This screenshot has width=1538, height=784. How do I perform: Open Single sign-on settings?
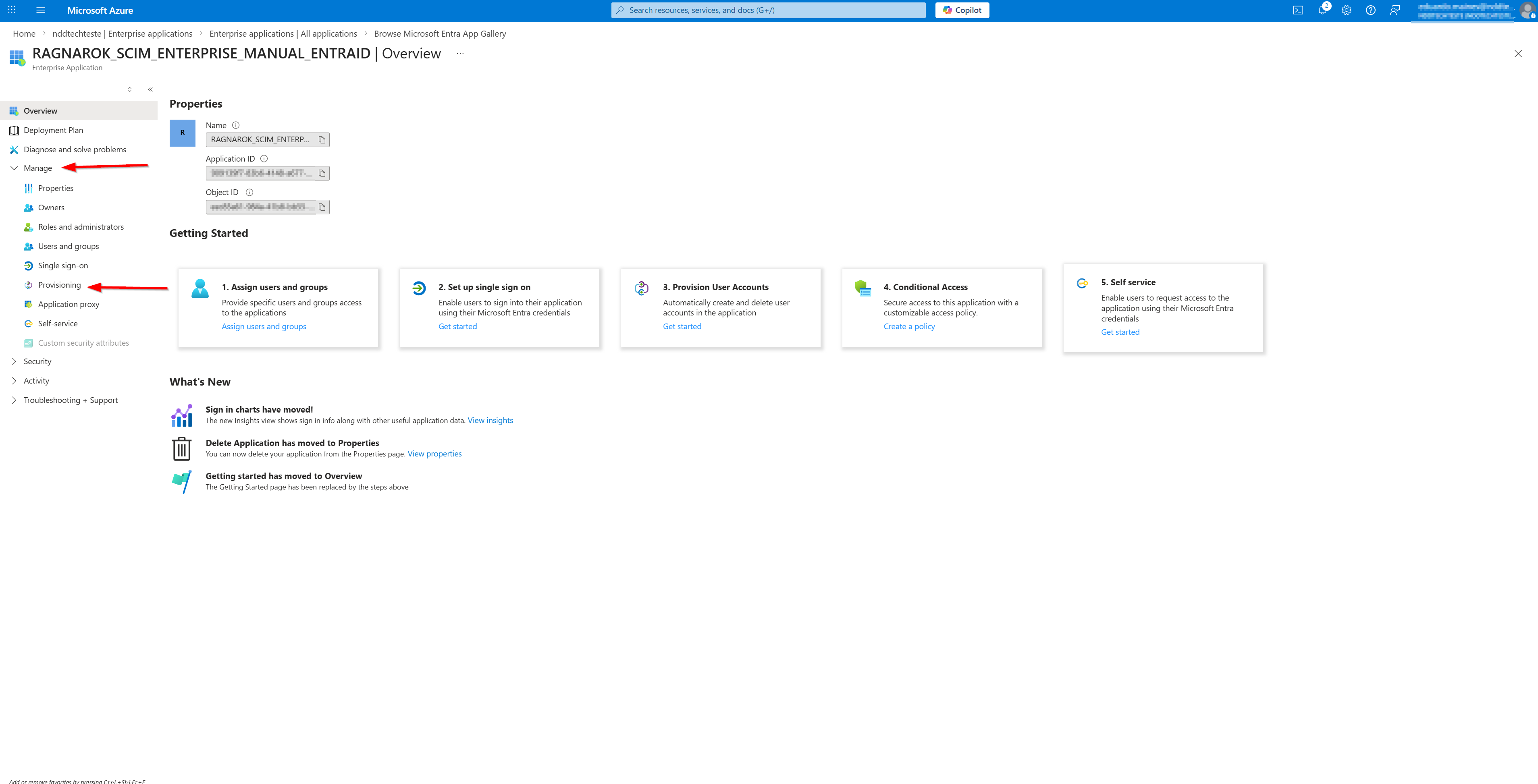(x=63, y=265)
